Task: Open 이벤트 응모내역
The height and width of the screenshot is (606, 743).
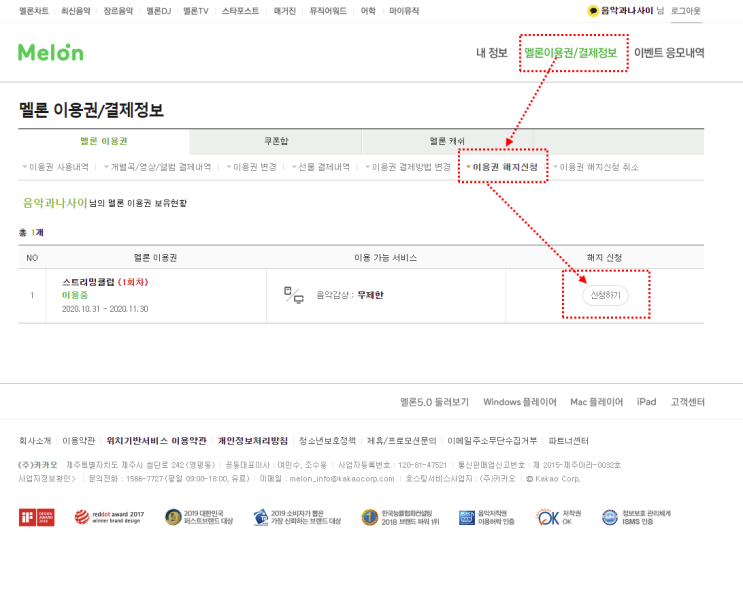Action: pos(669,53)
